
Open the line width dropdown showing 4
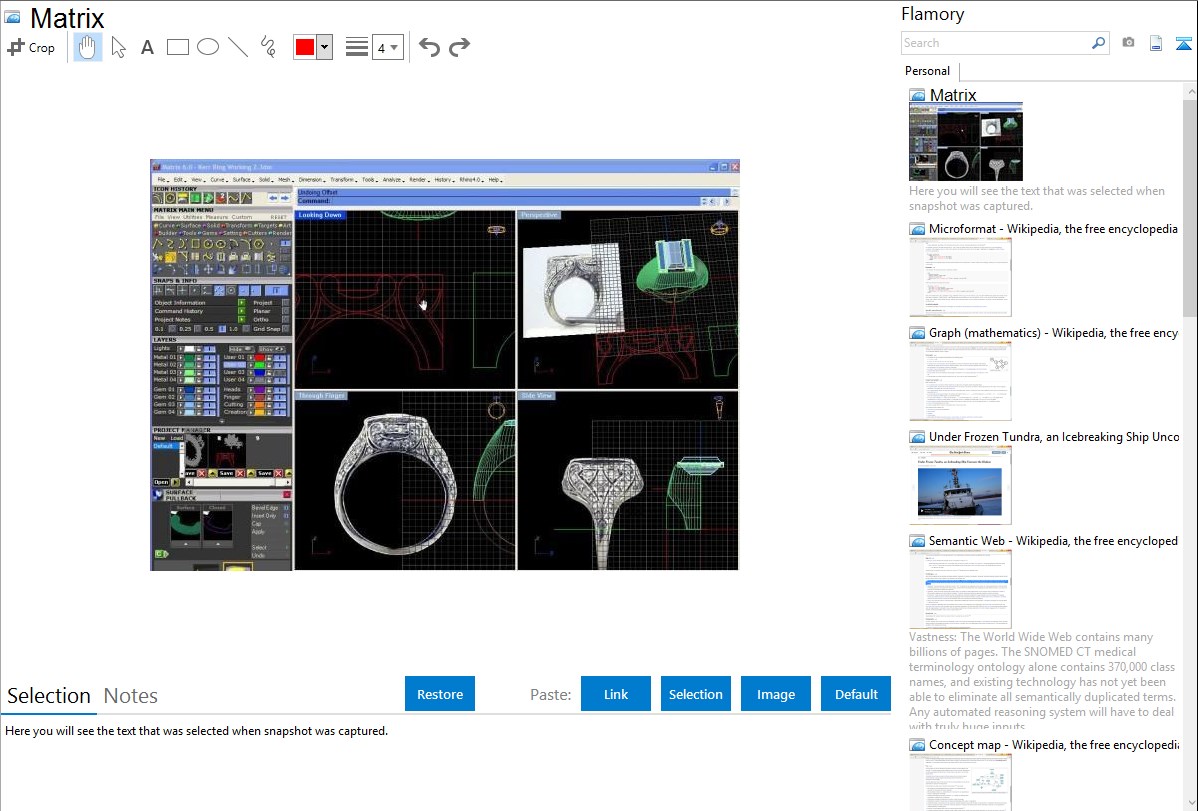click(x=387, y=47)
